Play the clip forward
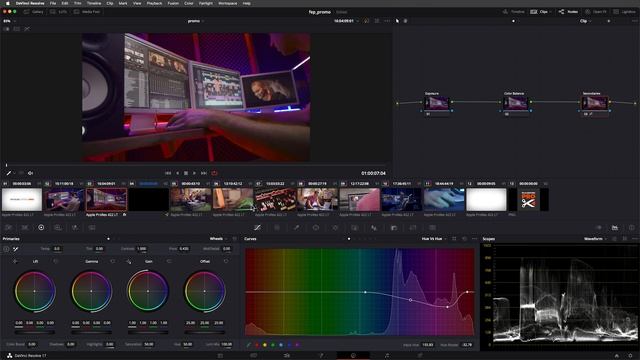 pos(194,173)
